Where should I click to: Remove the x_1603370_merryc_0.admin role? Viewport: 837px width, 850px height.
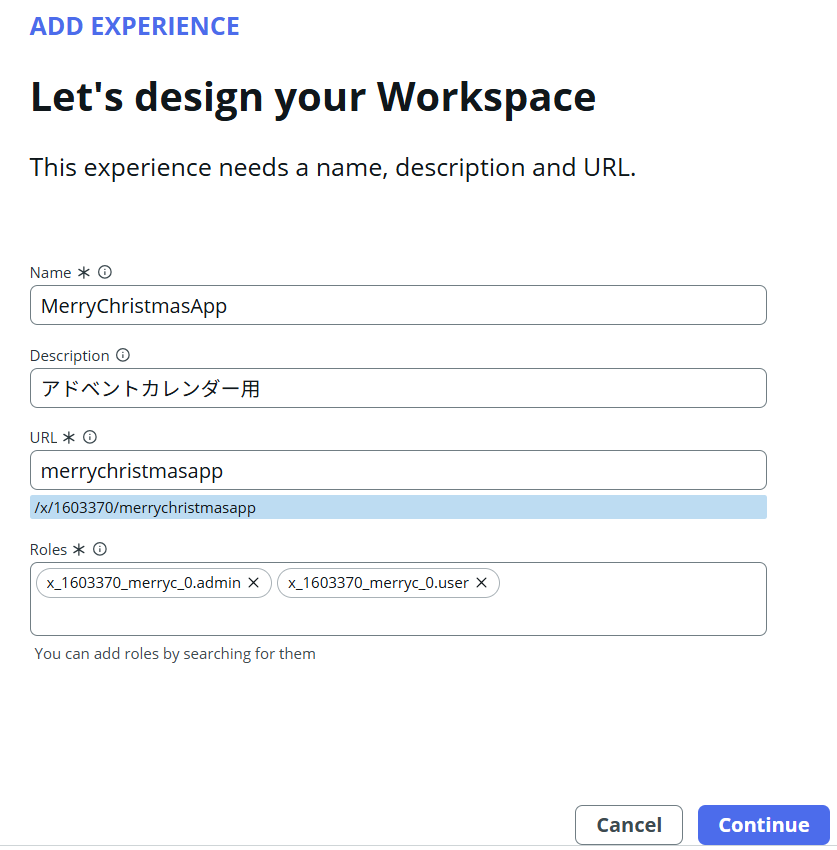(x=254, y=583)
